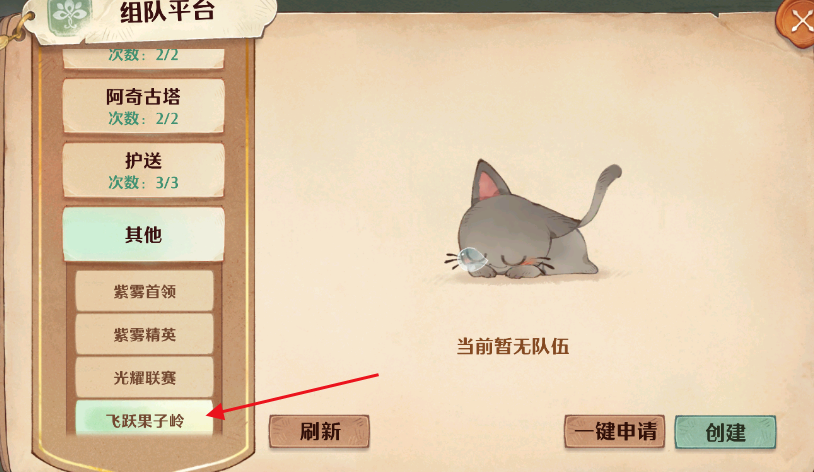
Task: Choose 紫雾首领 from the sublist
Action: (144, 291)
